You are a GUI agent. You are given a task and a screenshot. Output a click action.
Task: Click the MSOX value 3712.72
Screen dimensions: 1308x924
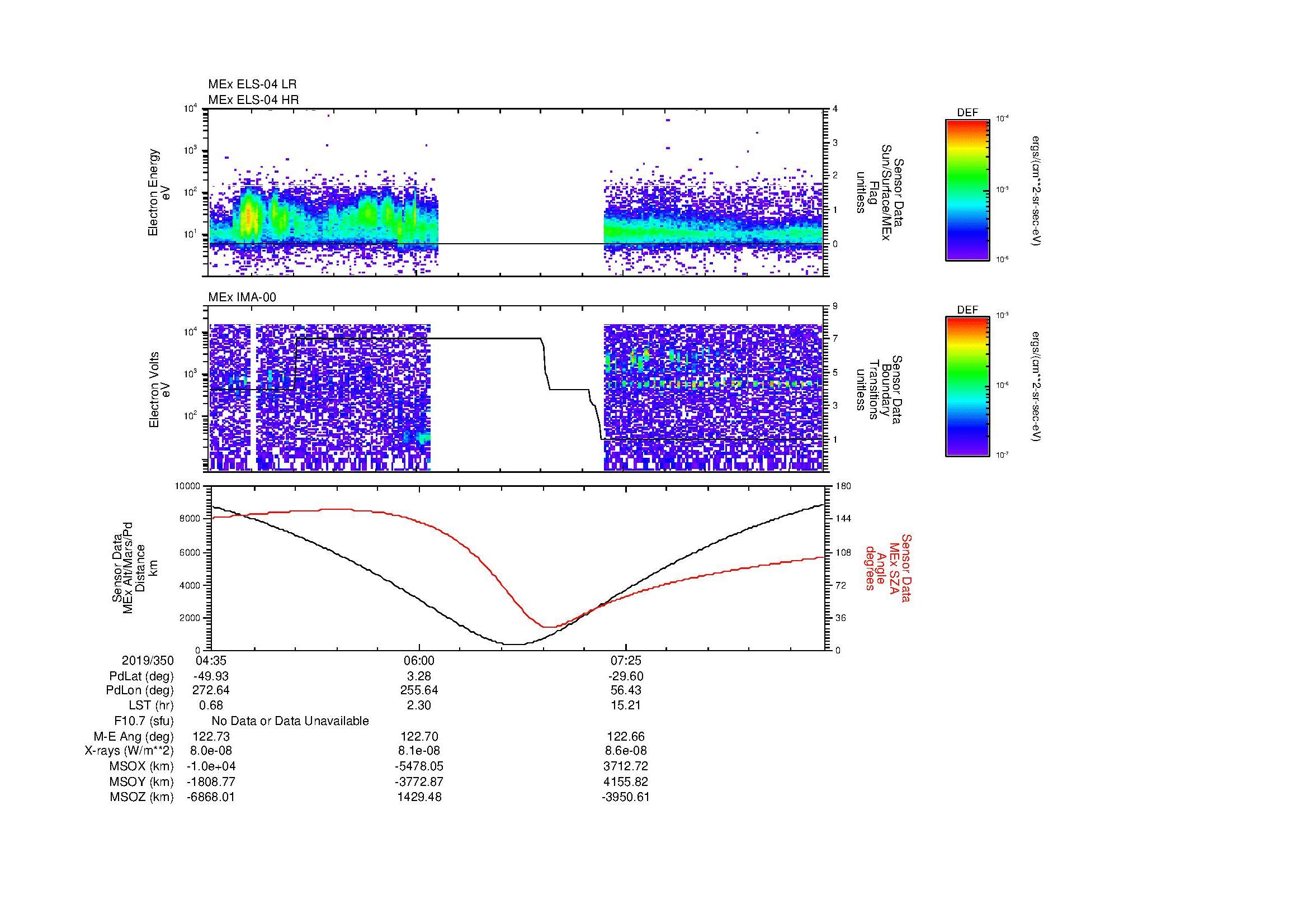626,767
